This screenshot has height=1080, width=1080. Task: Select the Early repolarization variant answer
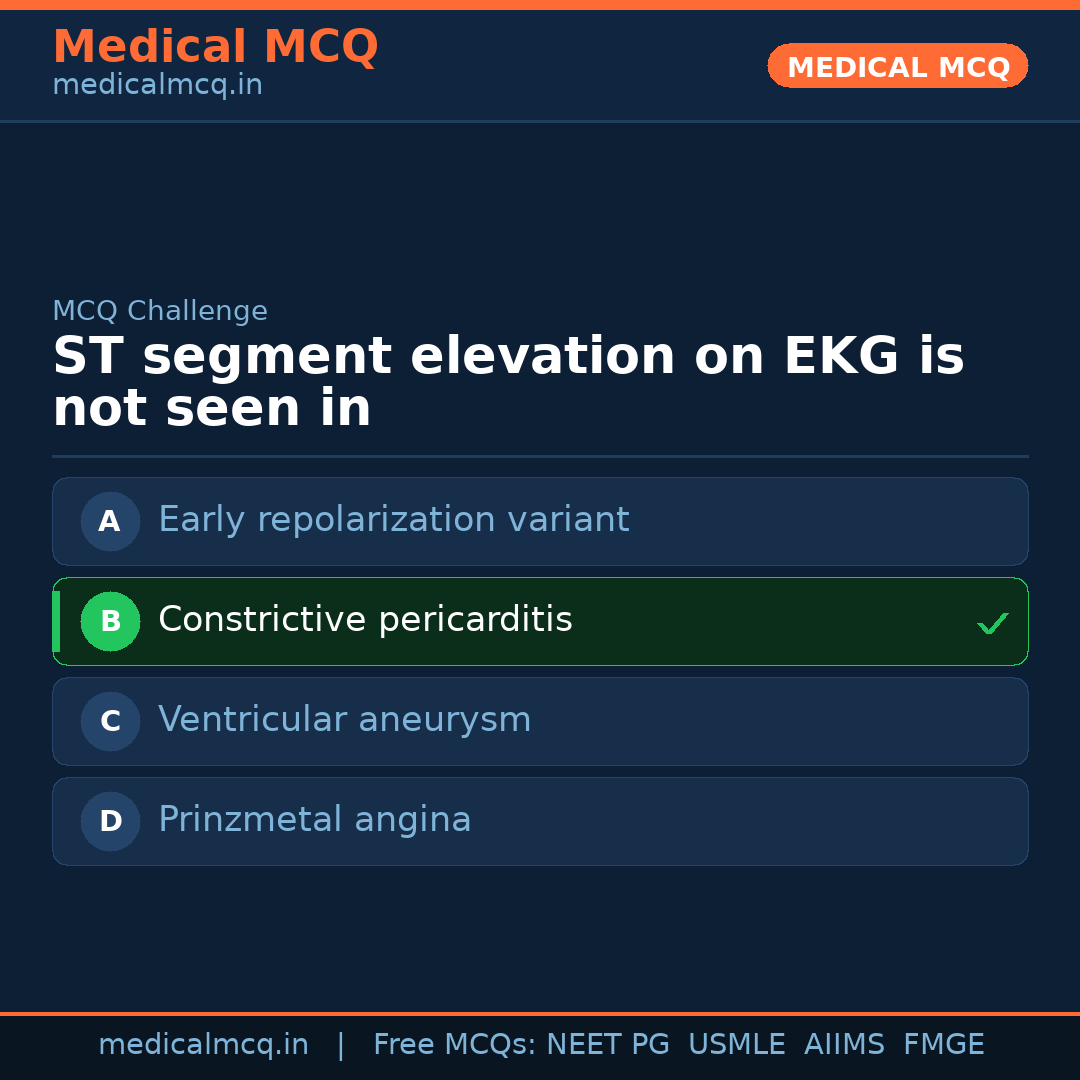tap(394, 520)
